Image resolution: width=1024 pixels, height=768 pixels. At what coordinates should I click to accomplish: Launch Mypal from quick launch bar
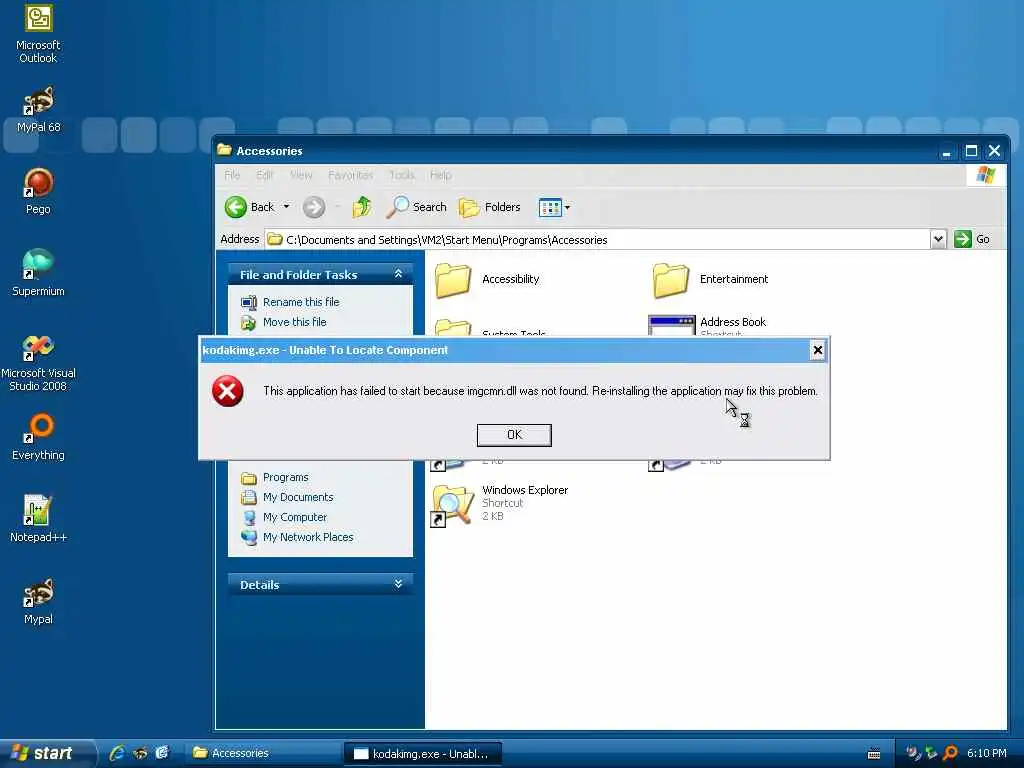click(x=140, y=753)
